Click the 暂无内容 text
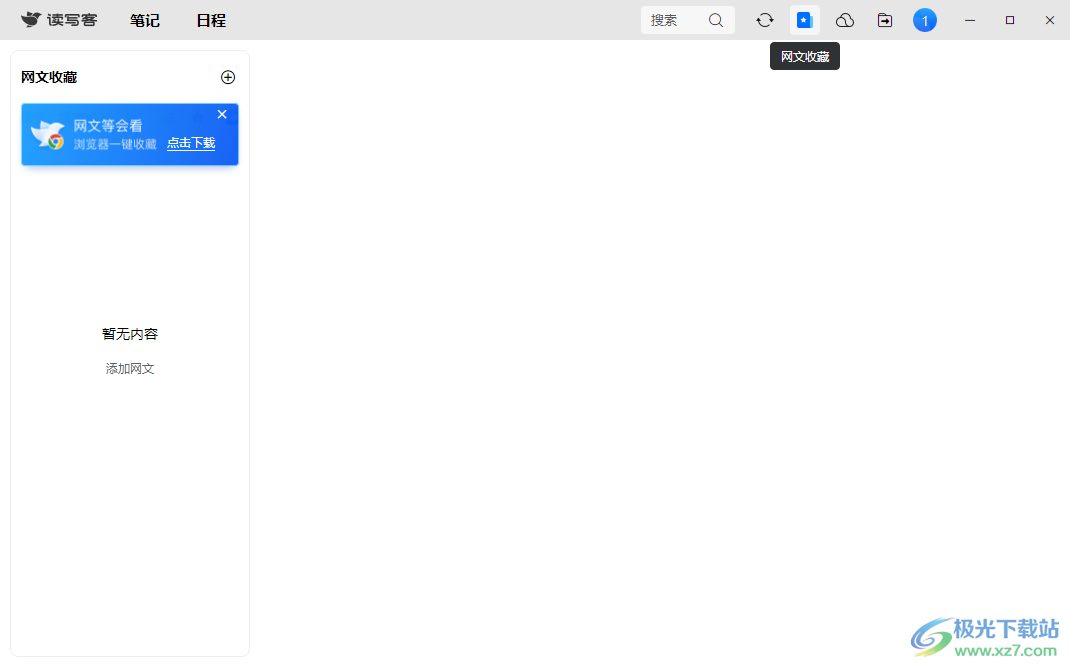Viewport: 1070px width, 667px height. click(130, 334)
